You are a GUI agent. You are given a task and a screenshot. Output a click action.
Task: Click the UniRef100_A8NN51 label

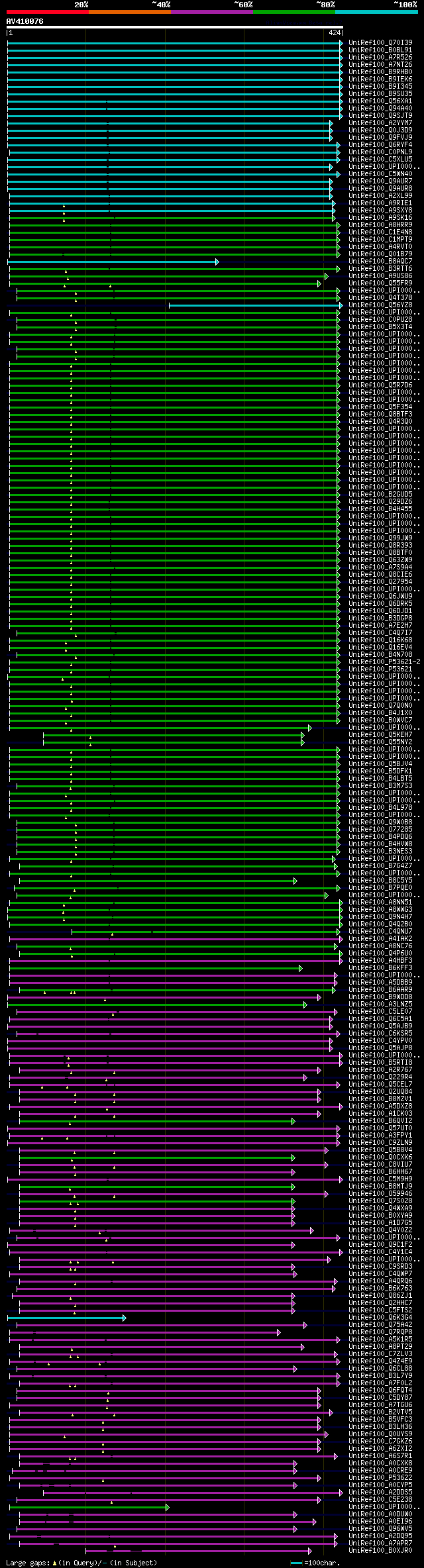coord(380,902)
